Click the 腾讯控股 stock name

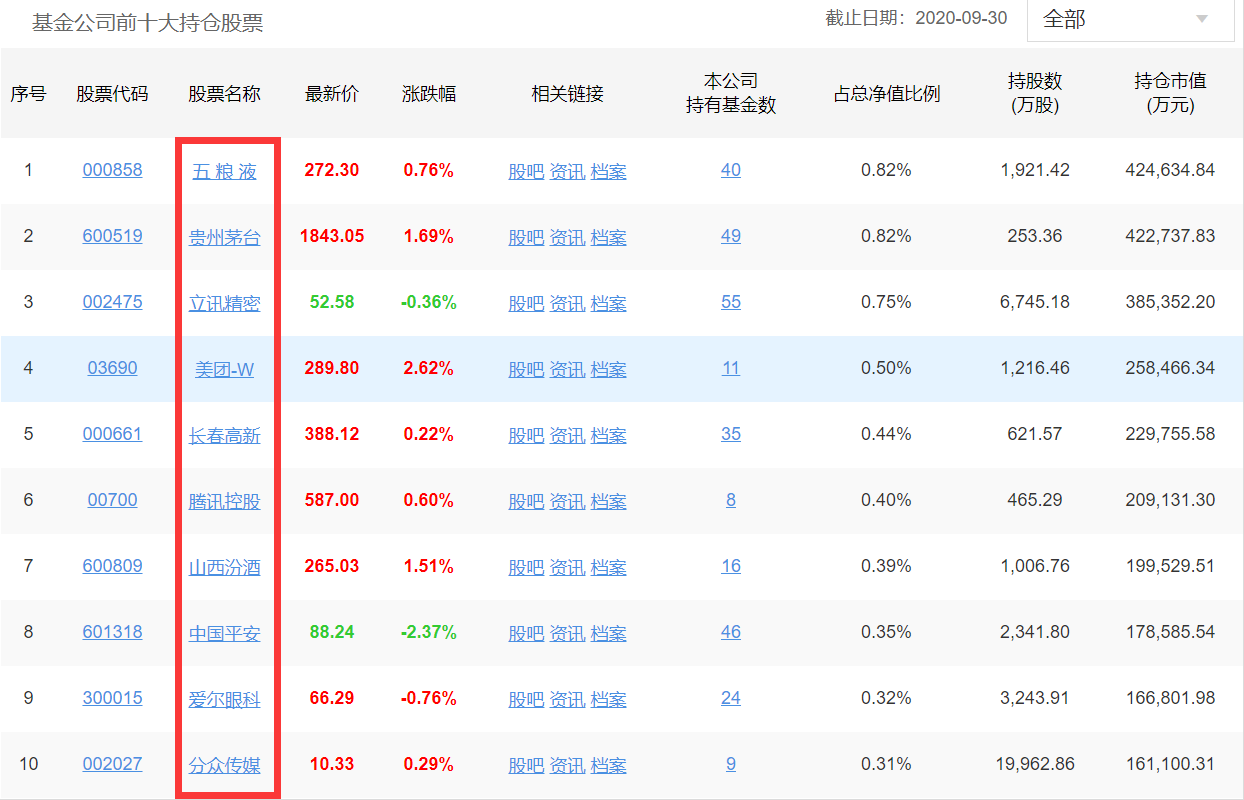point(225,501)
